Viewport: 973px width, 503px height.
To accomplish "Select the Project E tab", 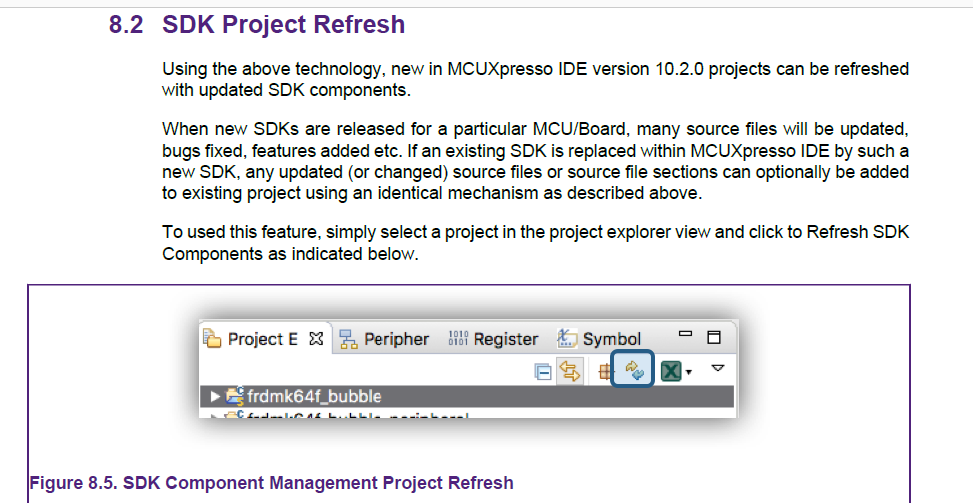I will pos(262,339).
